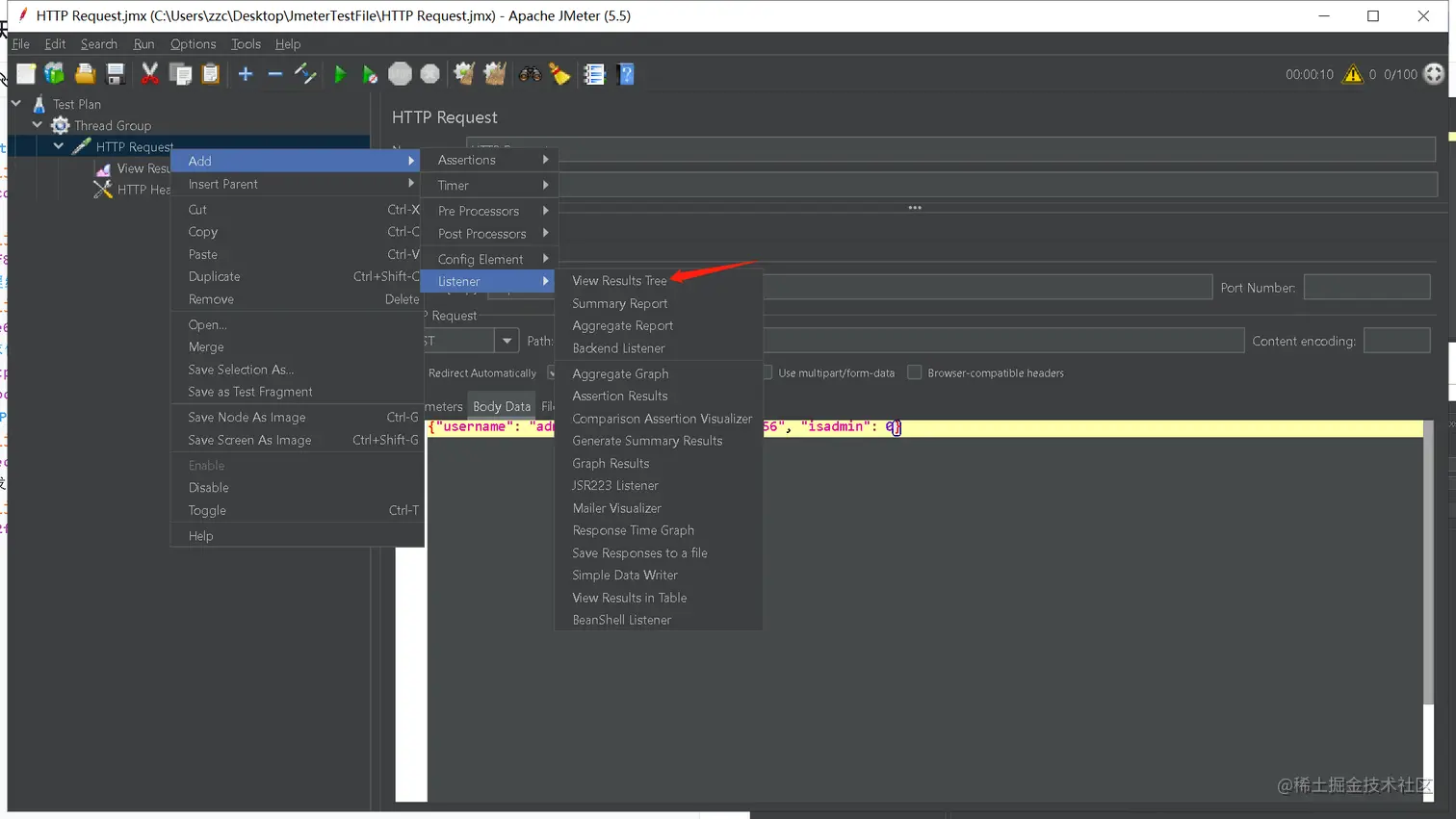Click the body data vertical scrollbar
Screen dimensions: 1456x819
1428,563
